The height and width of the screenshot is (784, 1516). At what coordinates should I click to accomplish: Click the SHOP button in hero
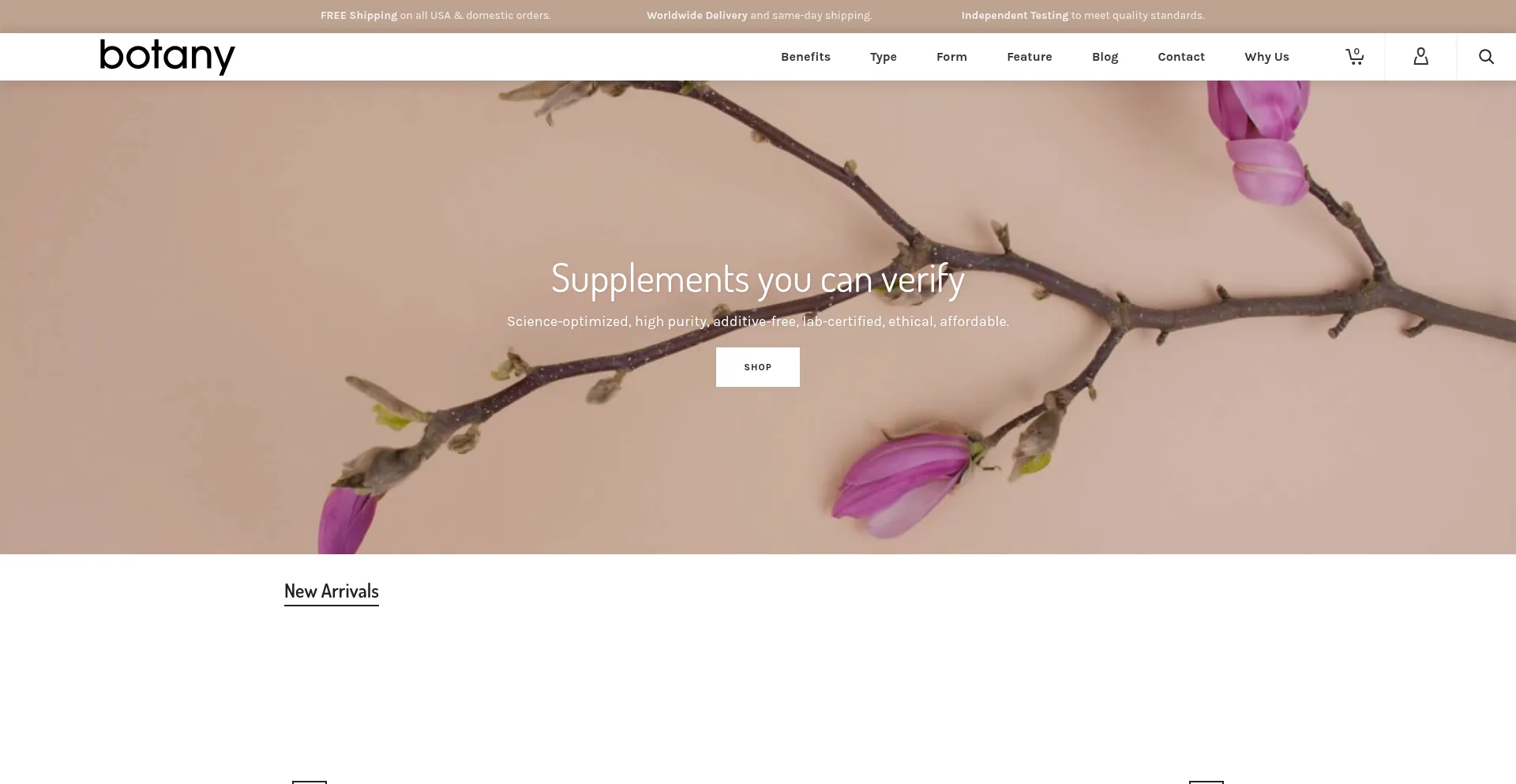[x=758, y=367]
